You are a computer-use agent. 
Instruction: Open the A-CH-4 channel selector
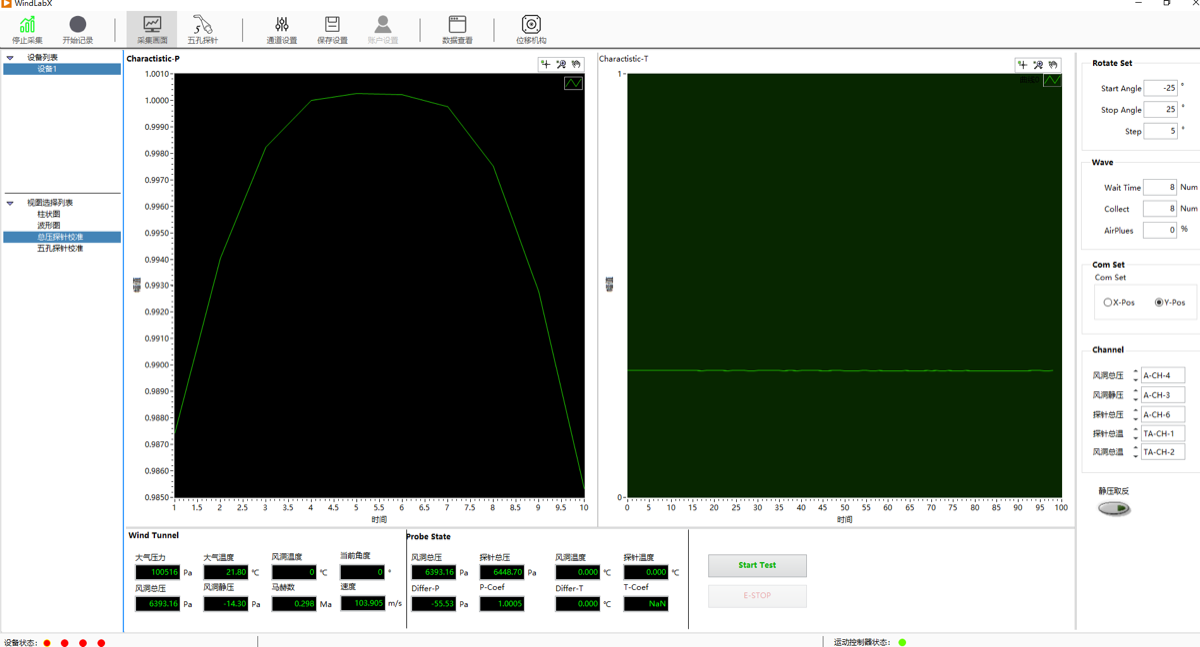1163,376
